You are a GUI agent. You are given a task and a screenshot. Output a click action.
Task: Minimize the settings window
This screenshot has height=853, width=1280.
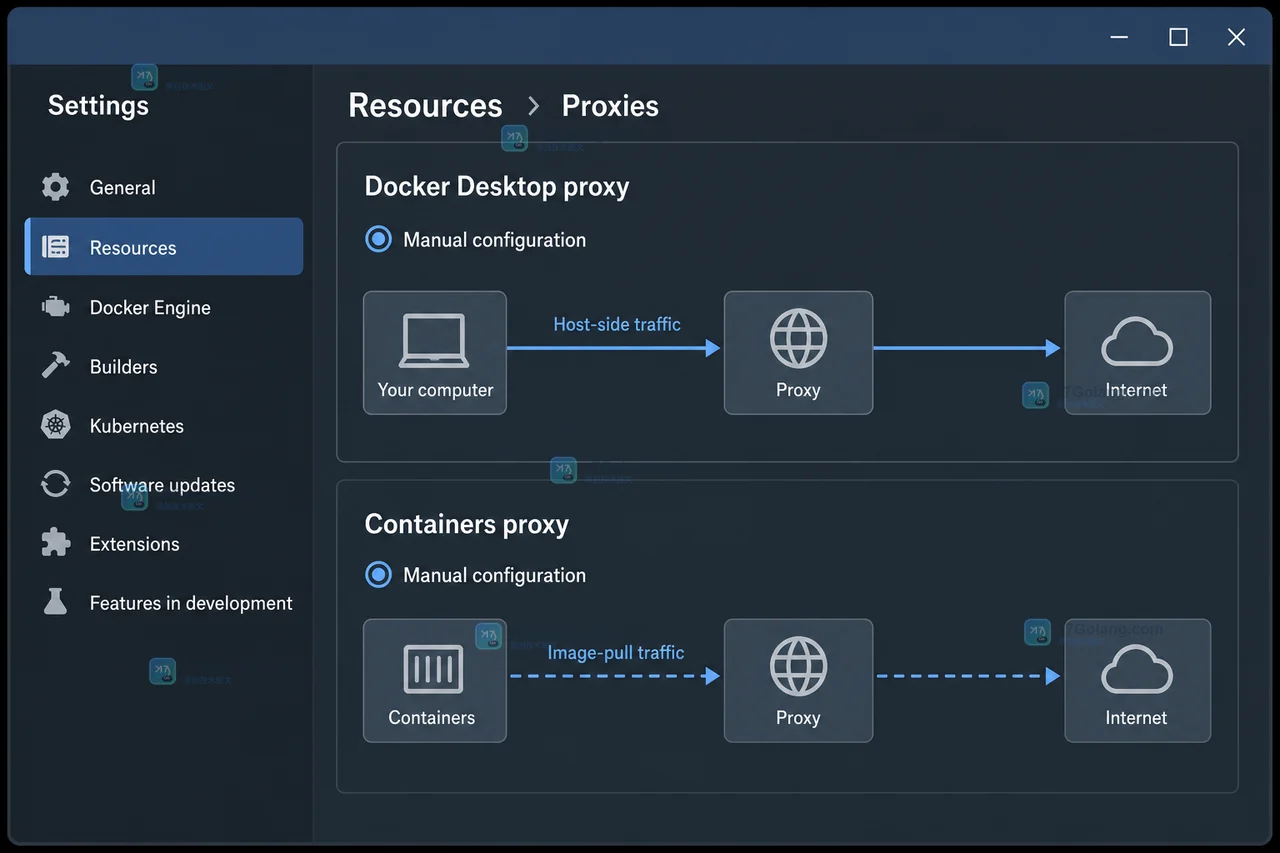[1120, 37]
